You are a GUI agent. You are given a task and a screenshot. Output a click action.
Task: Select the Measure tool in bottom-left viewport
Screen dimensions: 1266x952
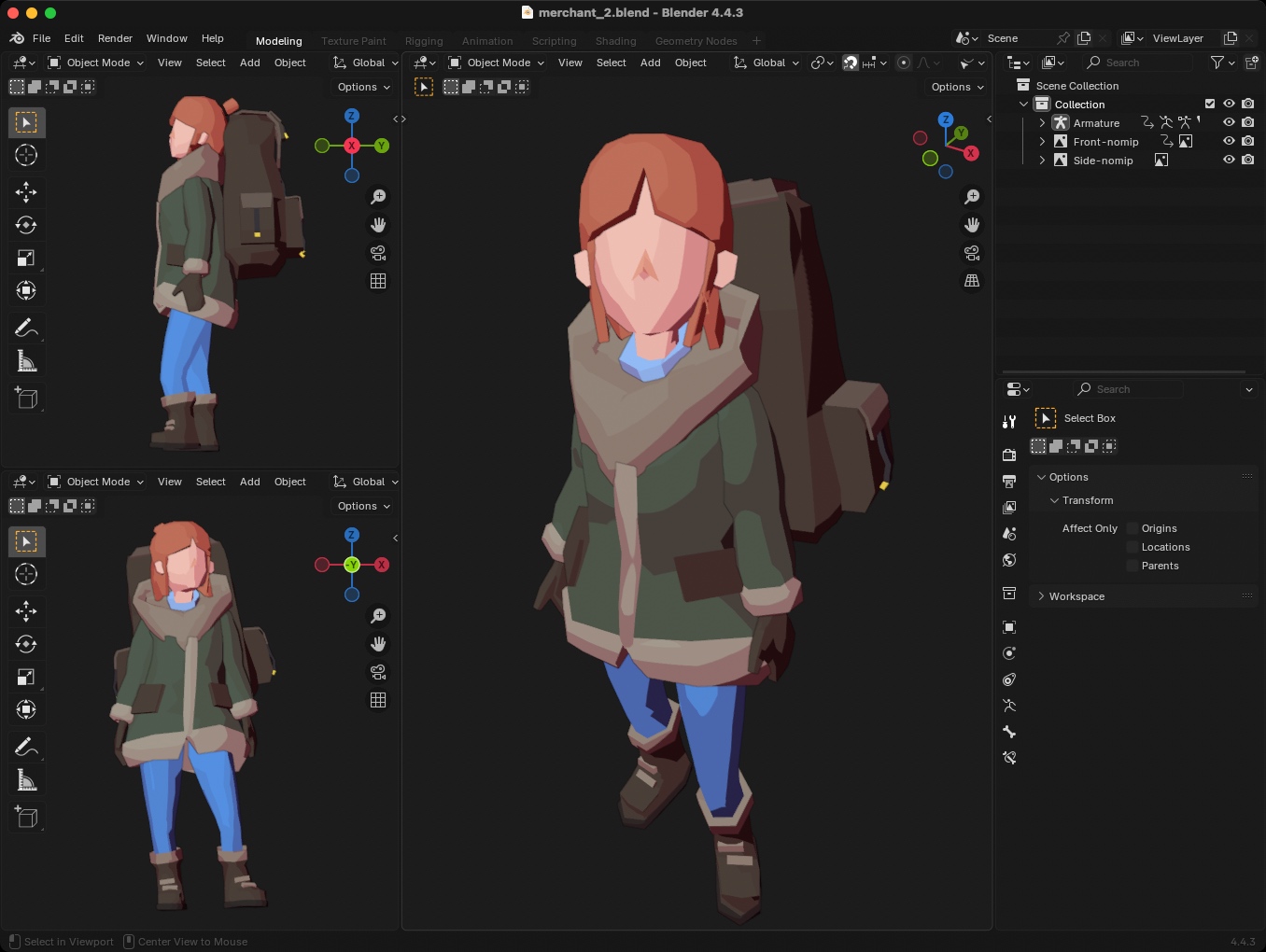26,780
